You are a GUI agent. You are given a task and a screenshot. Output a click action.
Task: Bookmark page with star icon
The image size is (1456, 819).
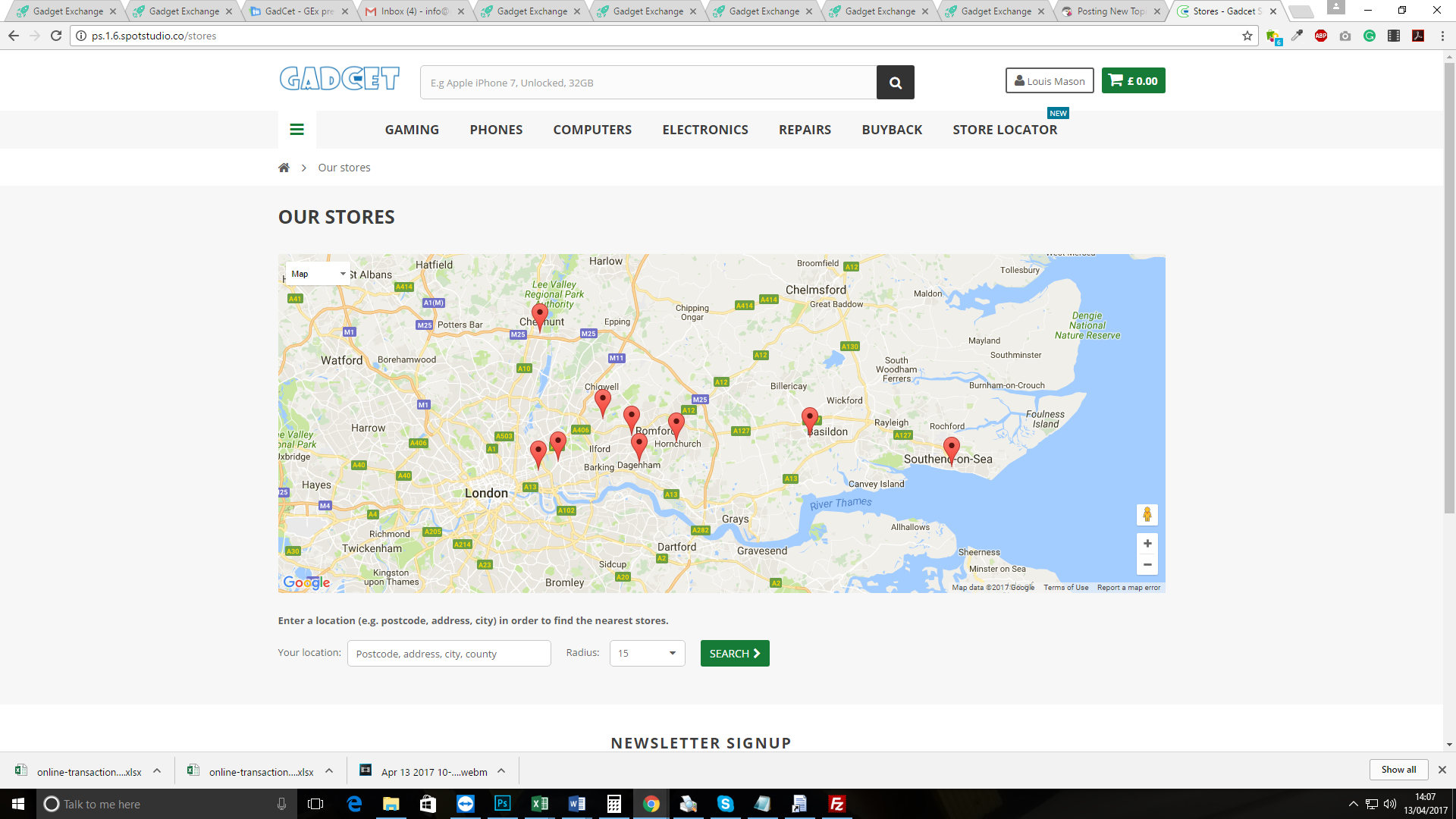pyautogui.click(x=1247, y=36)
